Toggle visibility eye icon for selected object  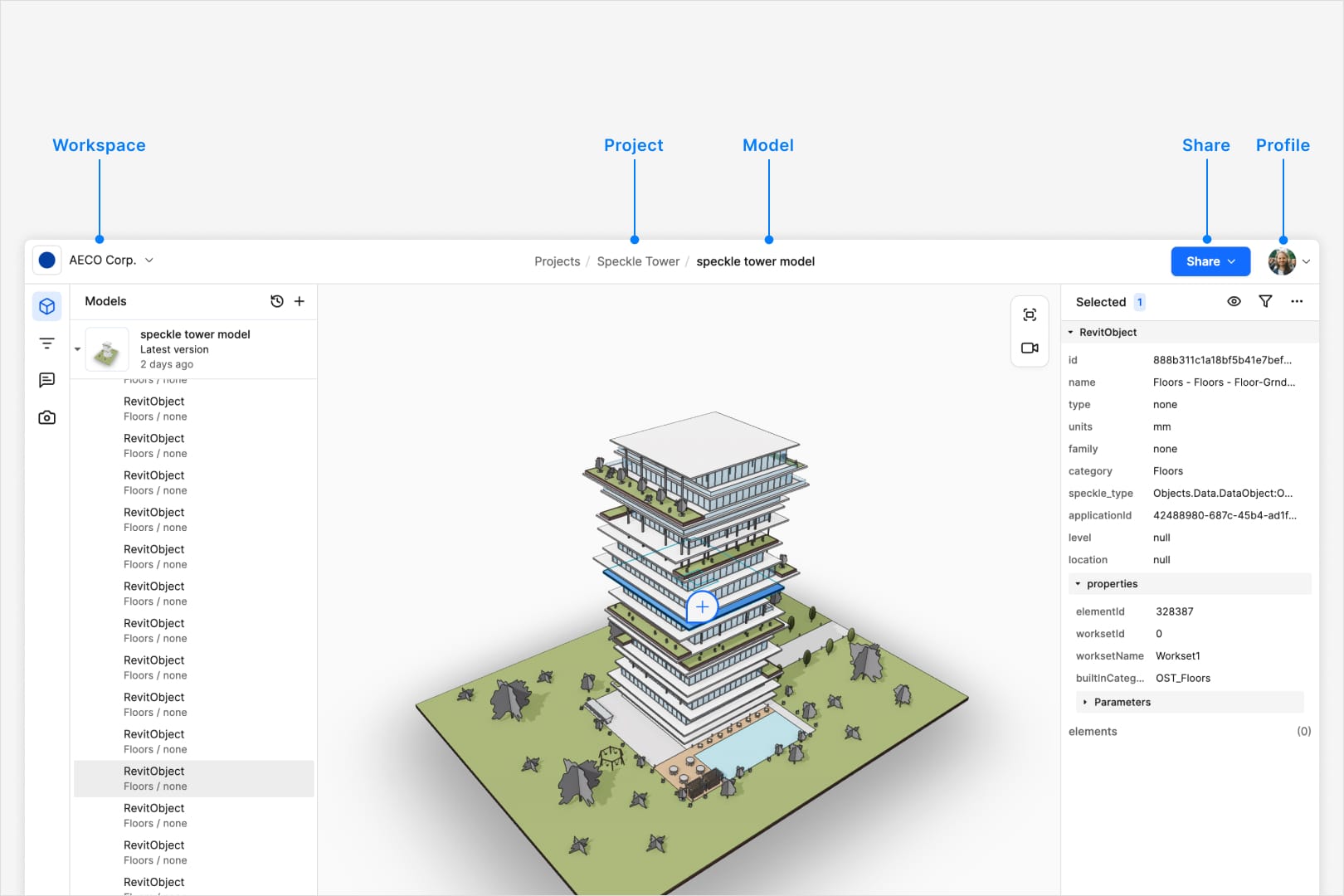1234,301
